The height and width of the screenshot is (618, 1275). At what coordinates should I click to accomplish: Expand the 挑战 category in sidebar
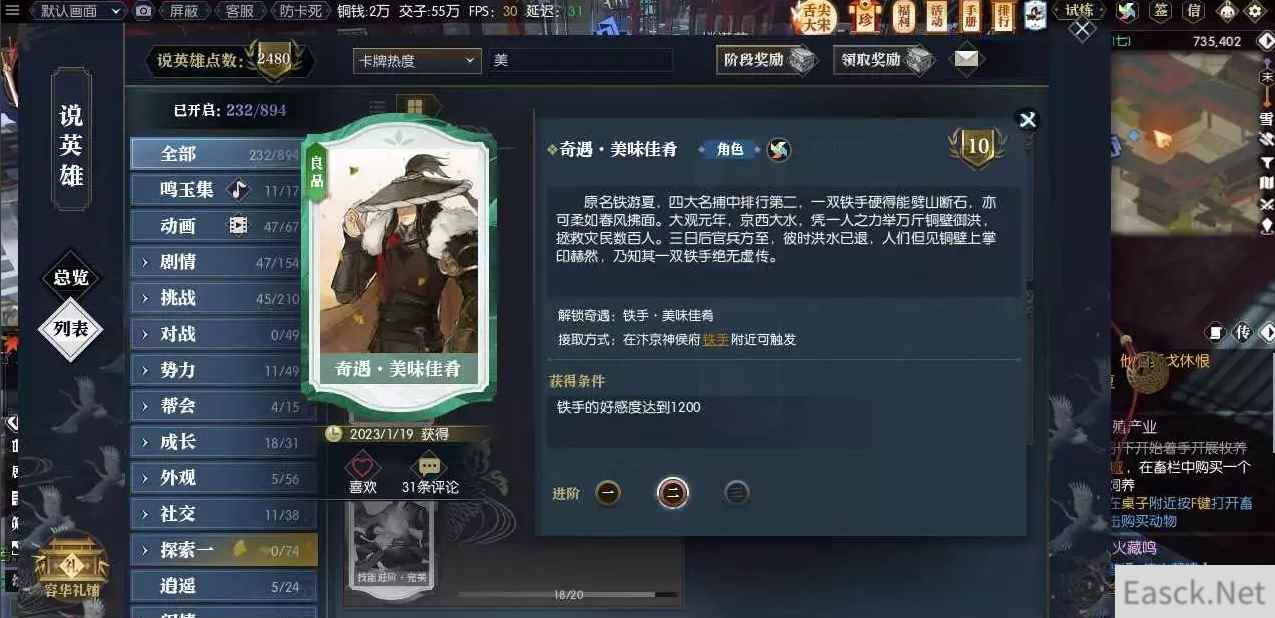224,298
